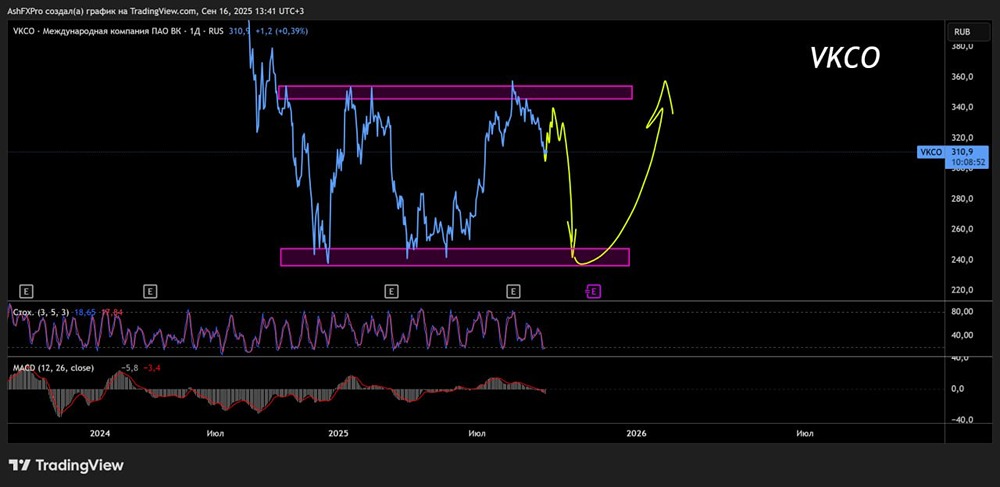
Task: Click the 360,0 price axis label
Action: click(x=962, y=77)
